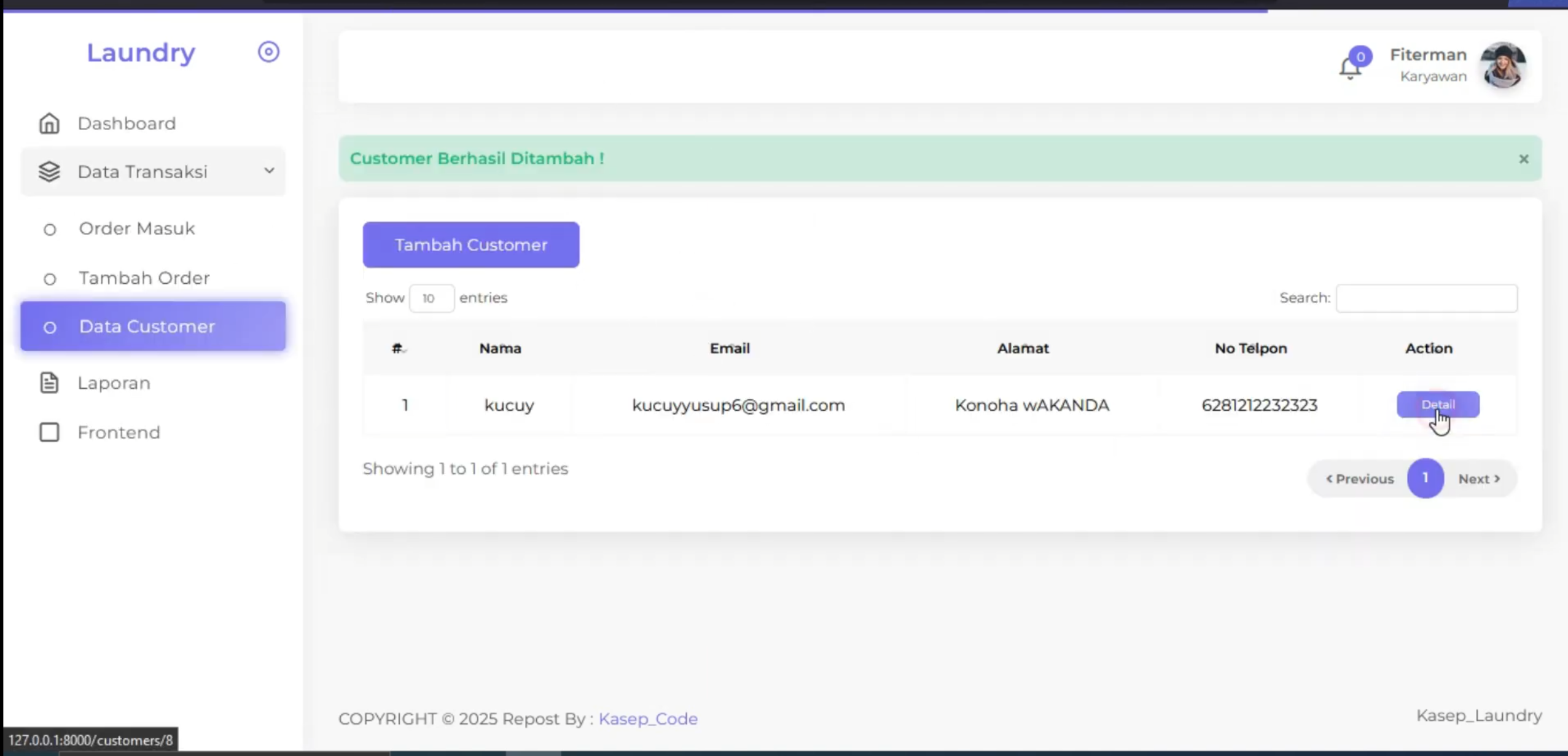Click the Frontend square icon
Viewport: 1568px width, 756px height.
[x=49, y=432]
